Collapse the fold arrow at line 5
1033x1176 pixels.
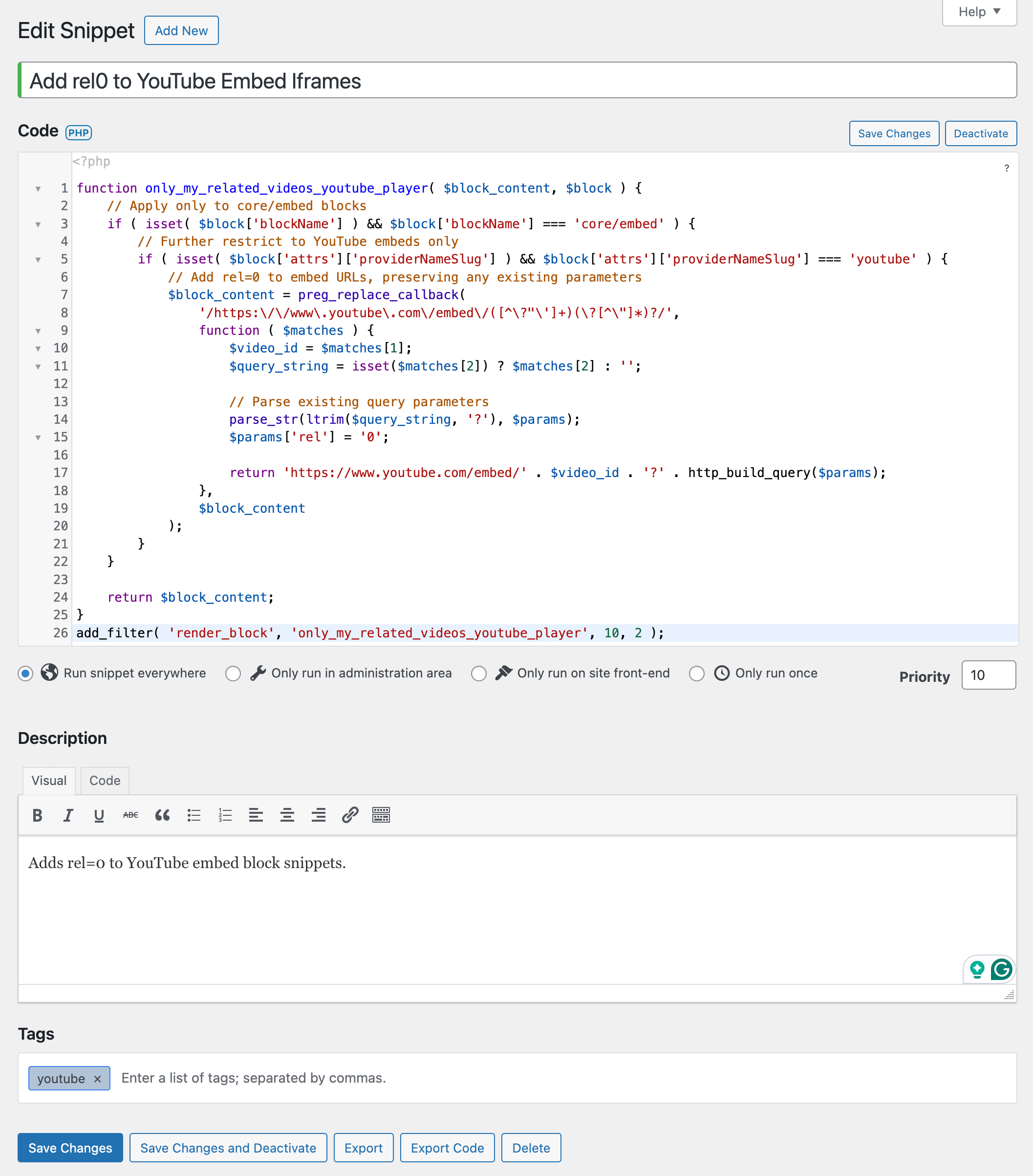tap(38, 260)
